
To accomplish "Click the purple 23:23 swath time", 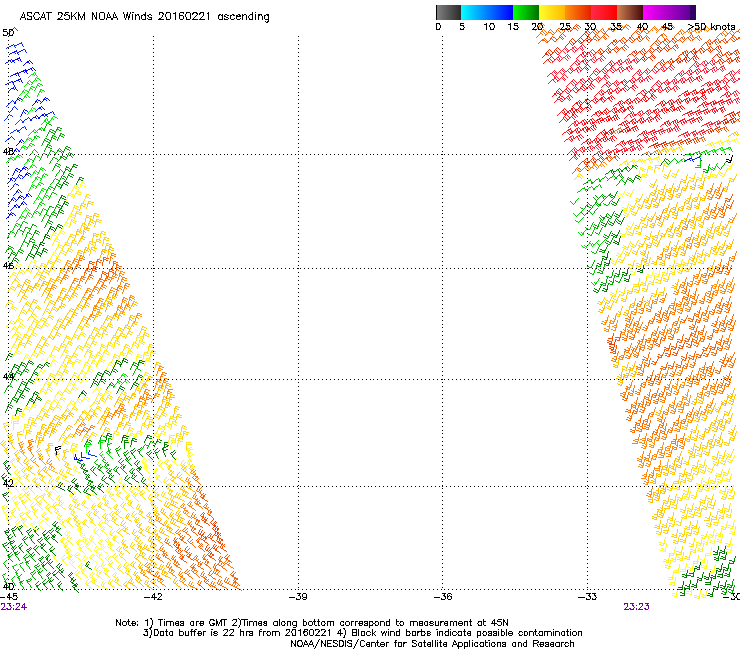I will click(636, 607).
